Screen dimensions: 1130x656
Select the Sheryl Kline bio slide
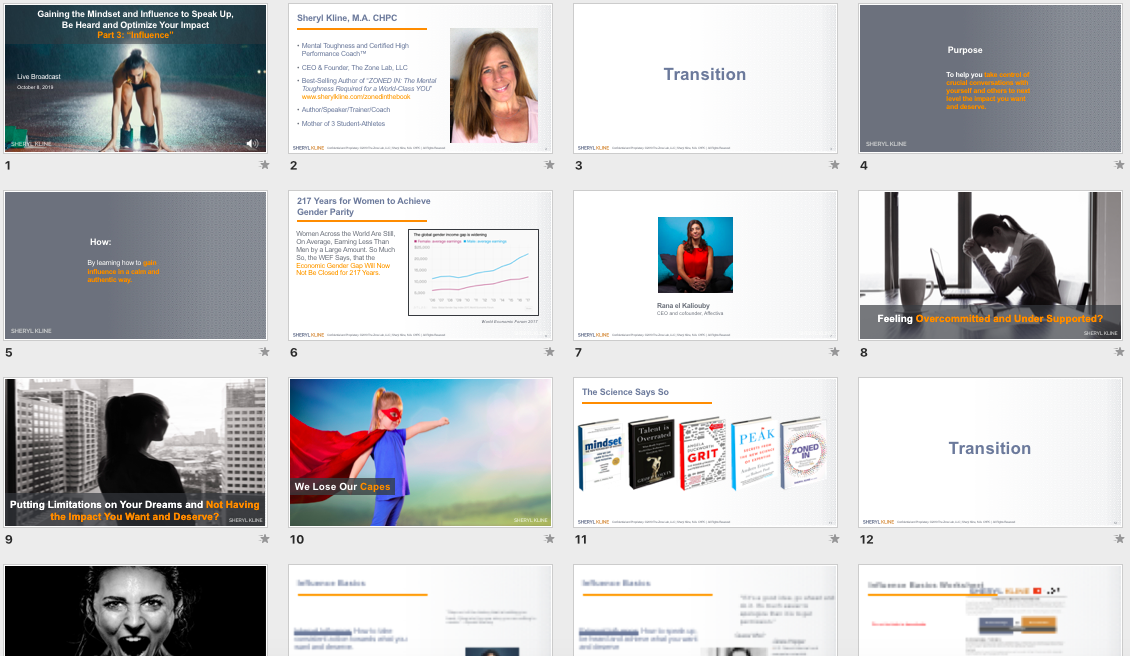(420, 78)
